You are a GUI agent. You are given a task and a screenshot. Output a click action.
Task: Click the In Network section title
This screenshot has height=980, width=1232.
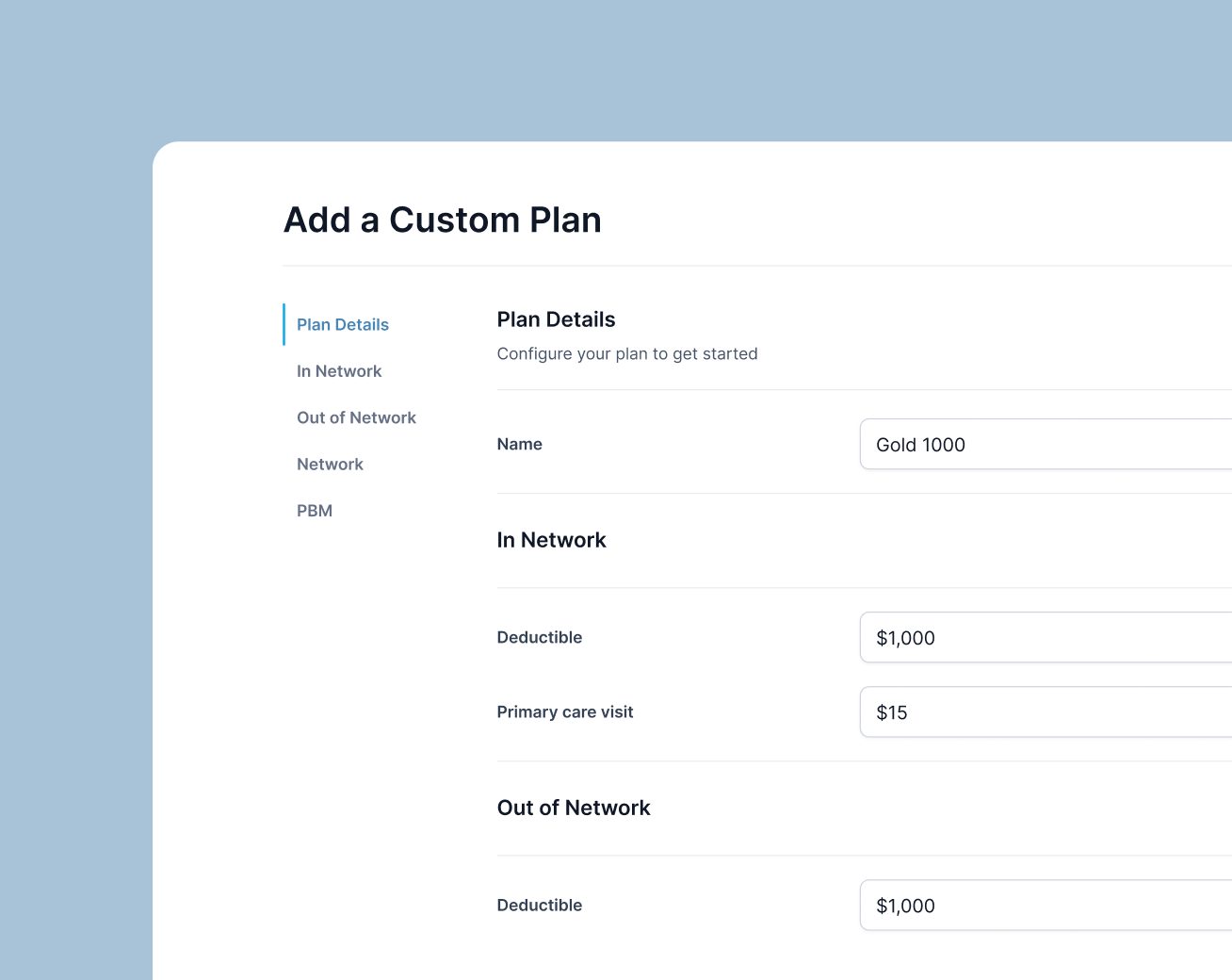pos(551,539)
